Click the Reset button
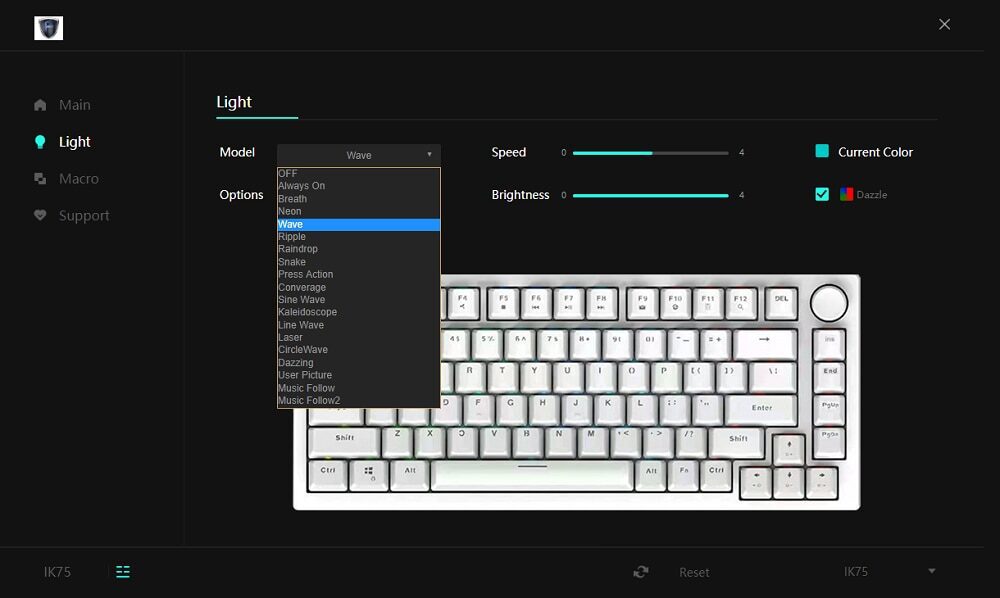This screenshot has width=1000, height=598. tap(693, 572)
